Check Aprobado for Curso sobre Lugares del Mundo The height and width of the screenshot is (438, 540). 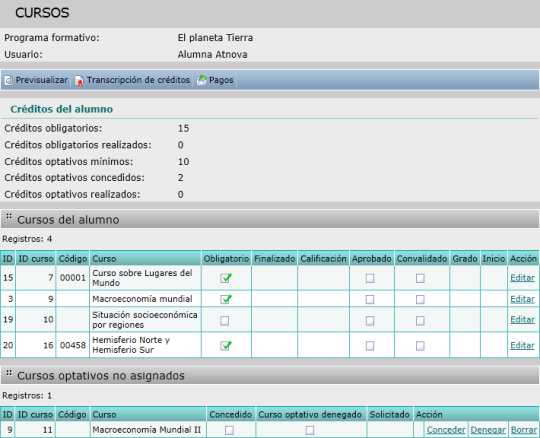(x=370, y=278)
